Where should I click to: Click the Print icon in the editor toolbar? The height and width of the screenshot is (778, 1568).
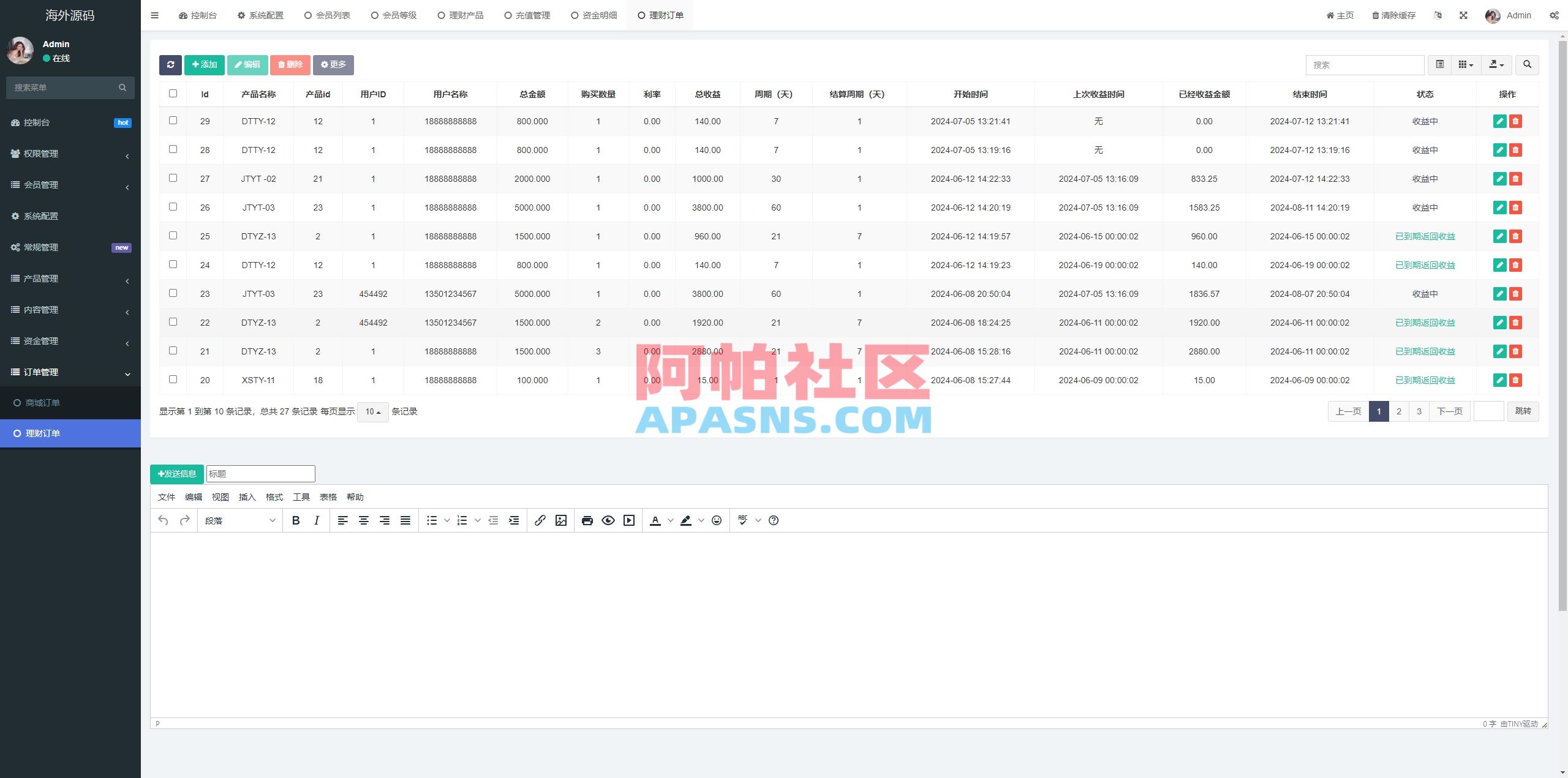(587, 520)
